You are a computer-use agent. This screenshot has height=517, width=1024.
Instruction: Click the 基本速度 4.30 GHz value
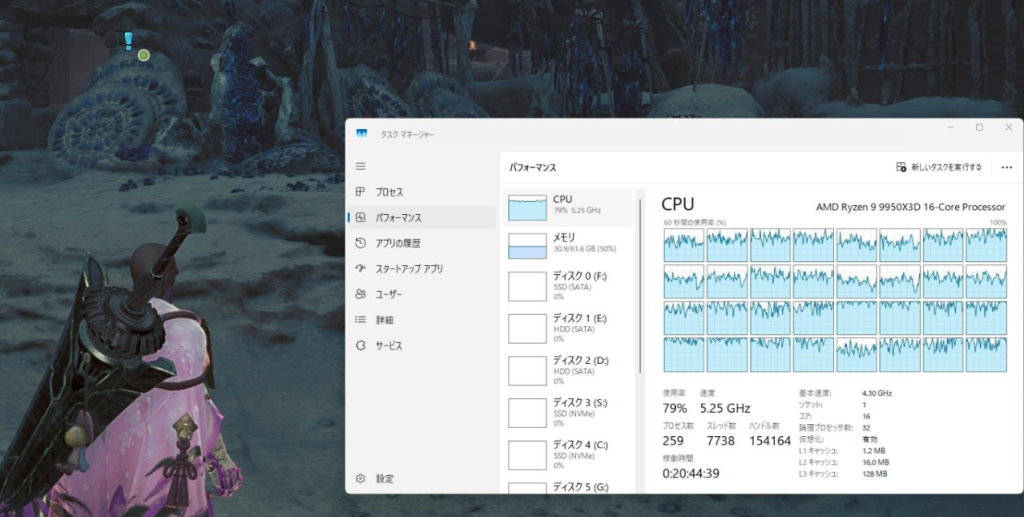(877, 393)
